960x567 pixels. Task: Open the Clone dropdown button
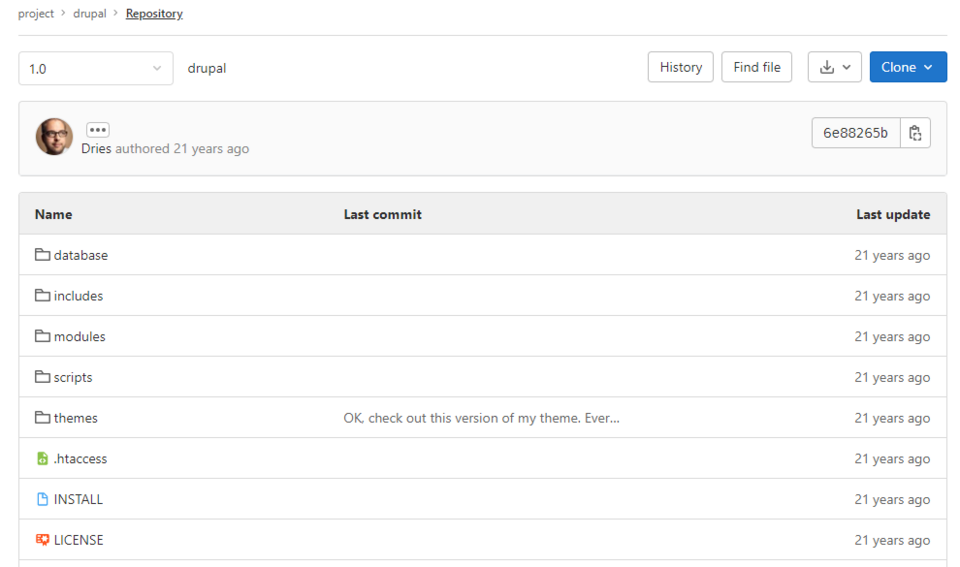tap(908, 67)
